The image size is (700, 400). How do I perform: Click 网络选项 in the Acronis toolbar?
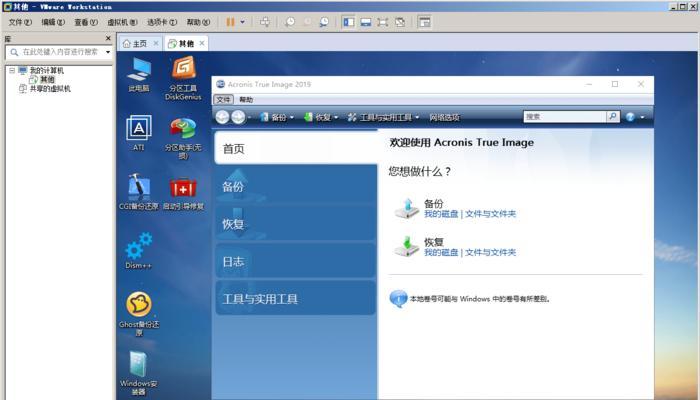(x=444, y=117)
